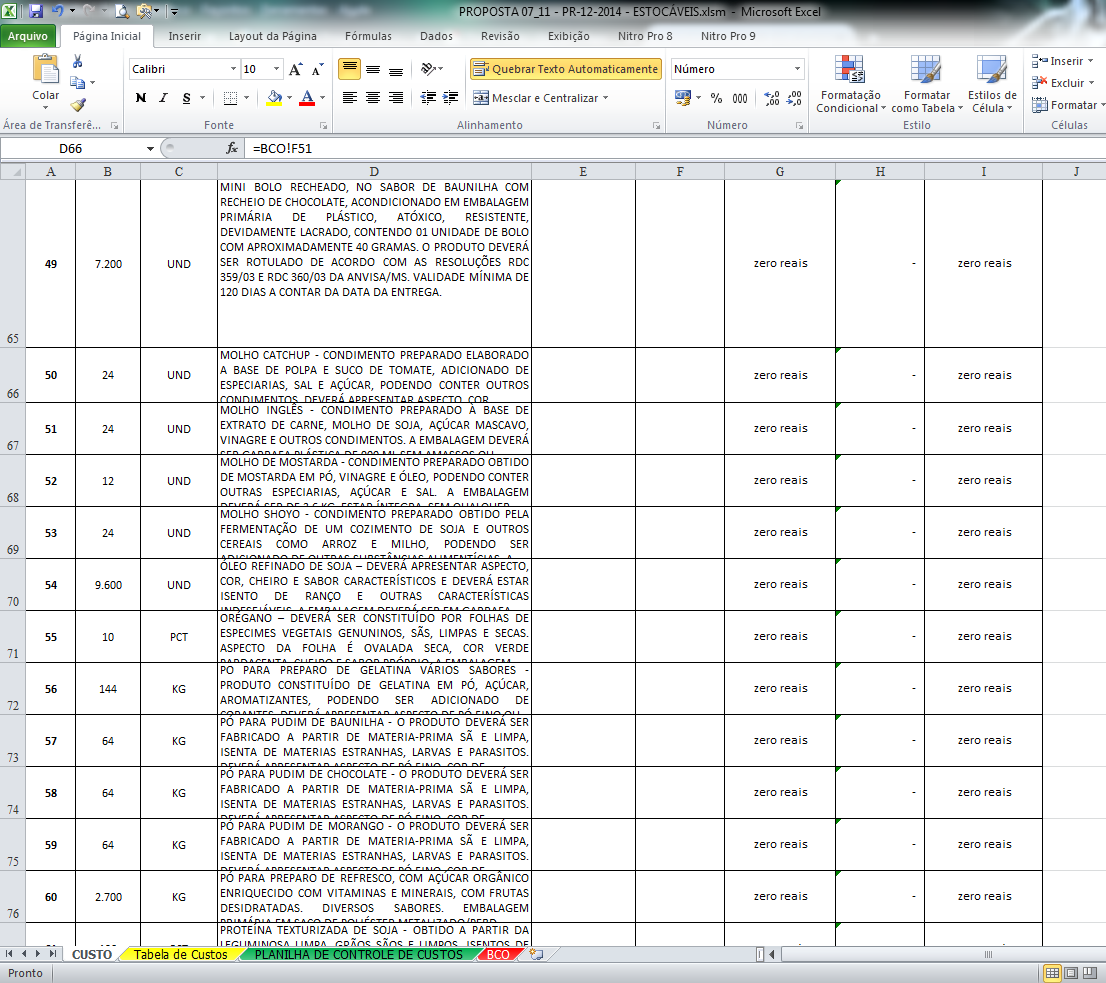Screen dimensions: 1106x983
Task: Switch to the Tabela de Custos sheet
Action: (181, 954)
